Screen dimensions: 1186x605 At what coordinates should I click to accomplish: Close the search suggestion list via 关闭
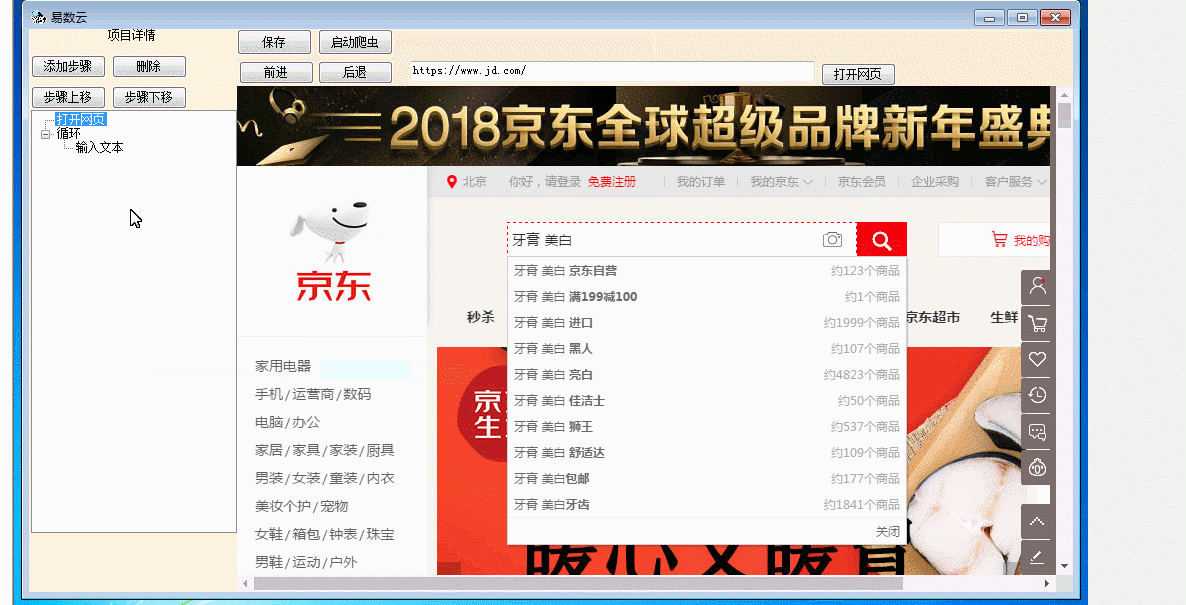pos(887,532)
